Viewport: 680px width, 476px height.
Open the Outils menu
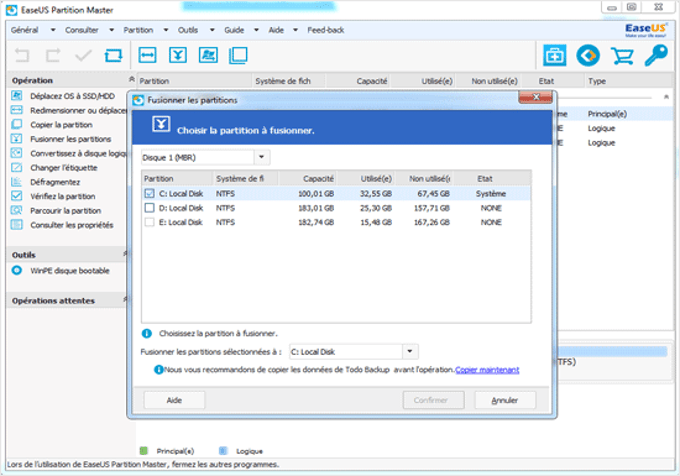coord(188,30)
